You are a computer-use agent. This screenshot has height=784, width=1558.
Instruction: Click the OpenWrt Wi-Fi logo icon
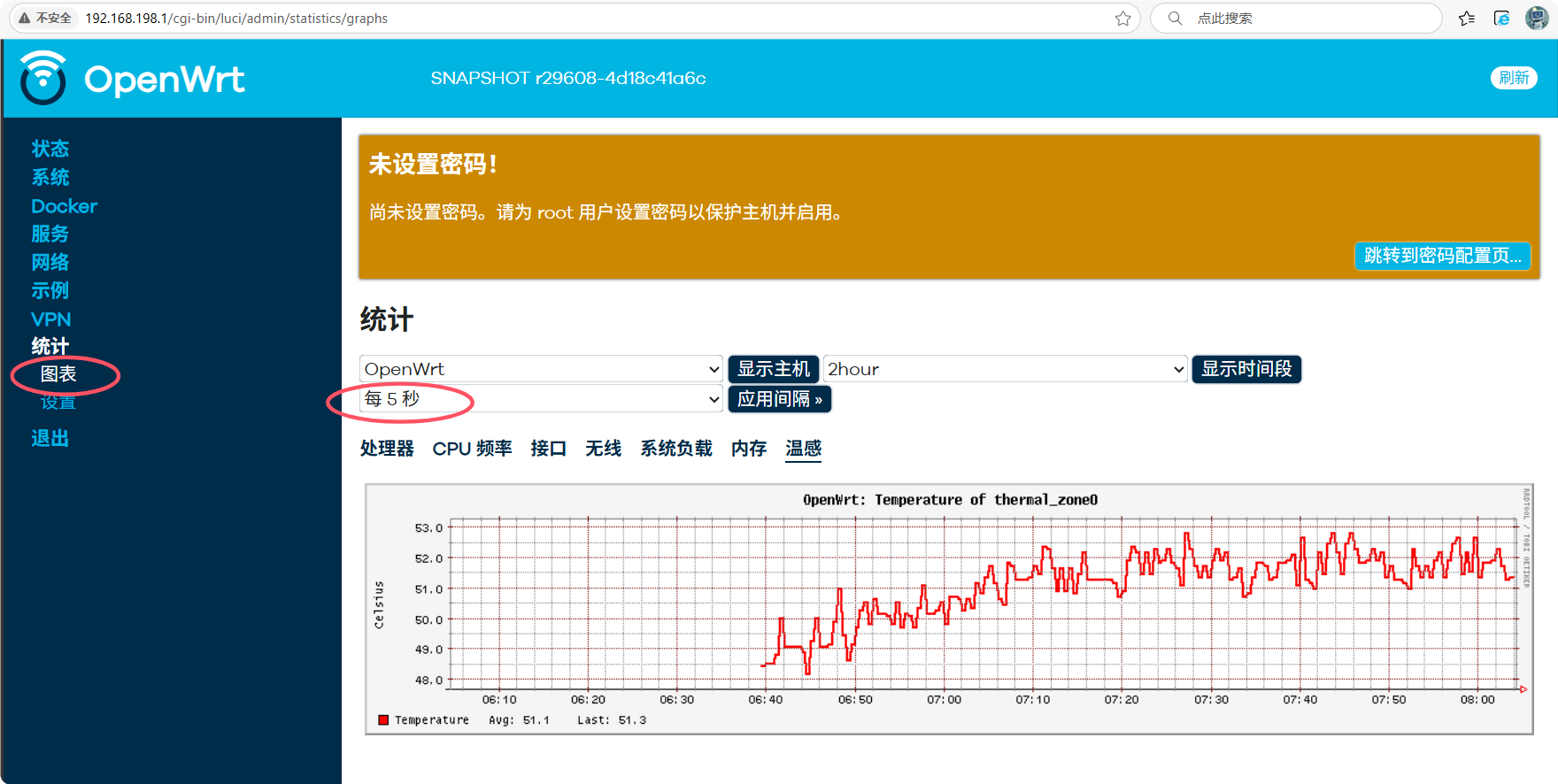tap(42, 78)
